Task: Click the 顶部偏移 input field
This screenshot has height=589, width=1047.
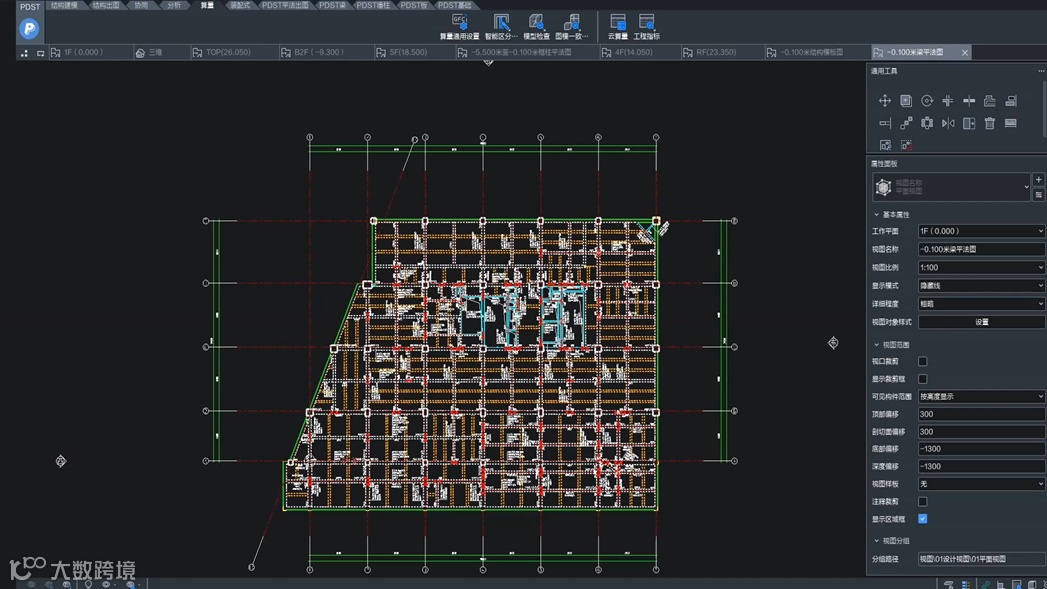Action: 981,414
